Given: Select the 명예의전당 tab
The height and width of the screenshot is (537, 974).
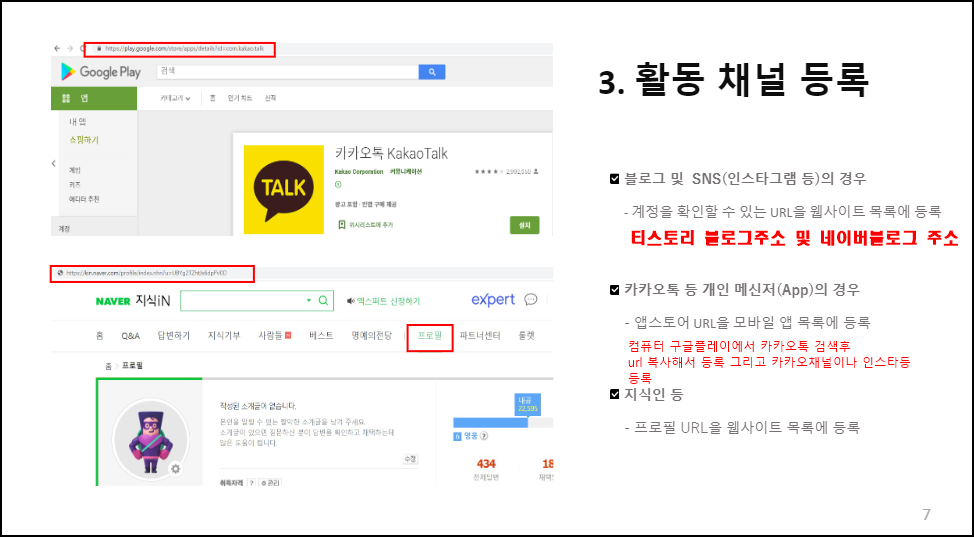Looking at the screenshot, I should [x=371, y=336].
